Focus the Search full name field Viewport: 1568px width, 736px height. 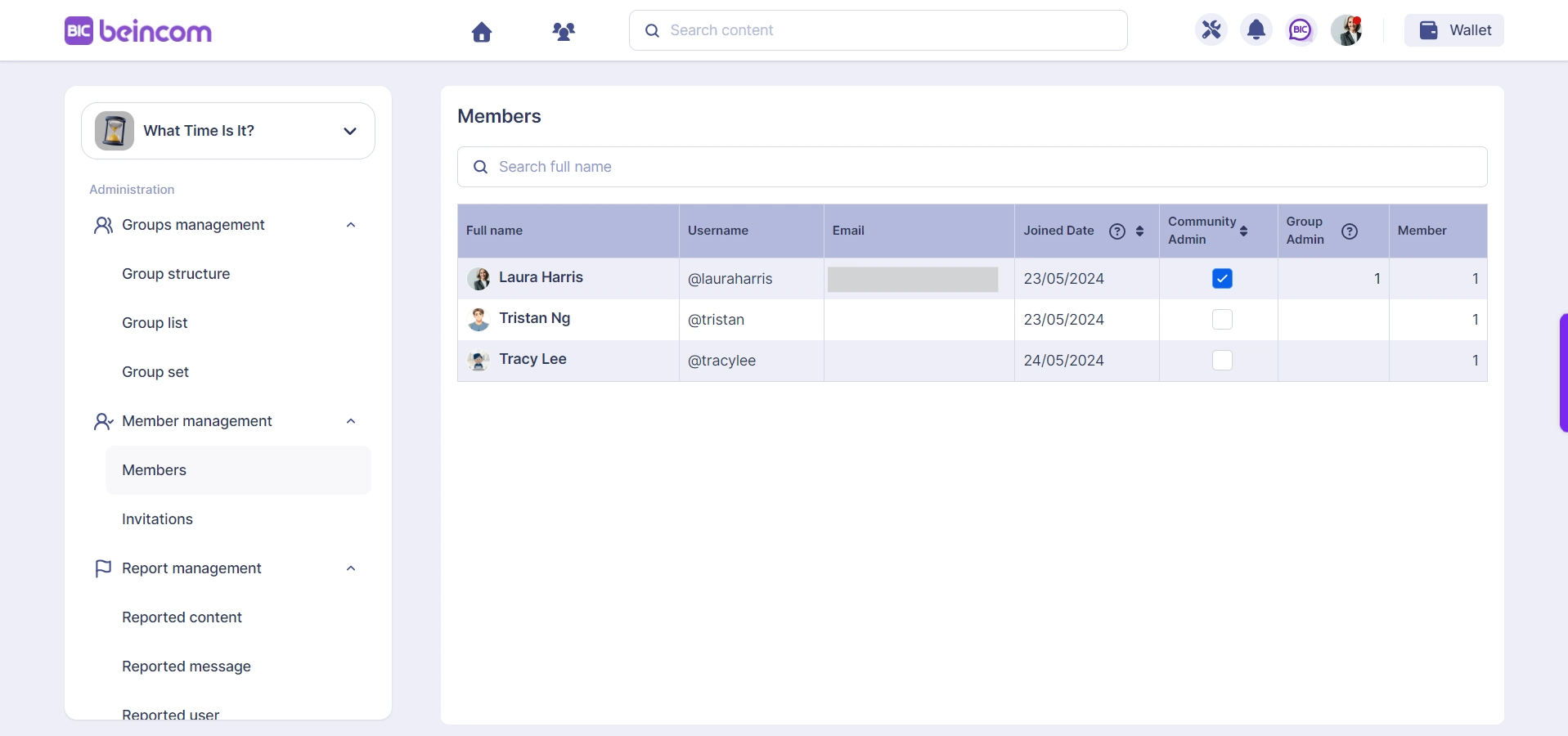[972, 167]
